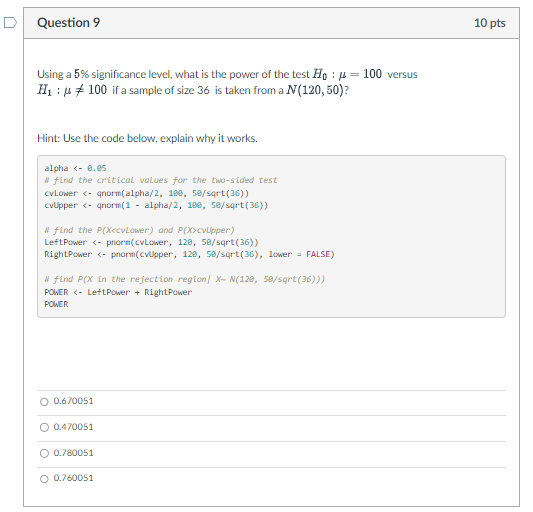Click the POWER <- LeftPower + RightPower line

[x=118, y=292]
